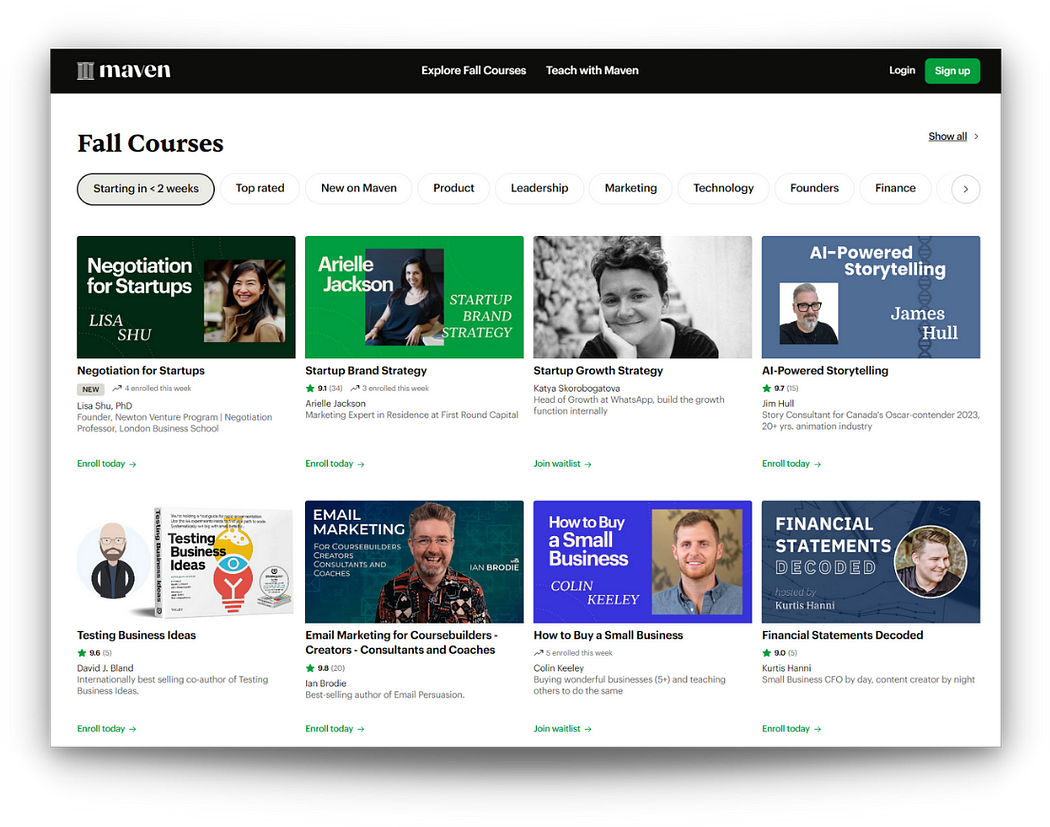Open Negotiation for Startups course thumbnail
The width and height of the screenshot is (1050, 827).
click(186, 297)
